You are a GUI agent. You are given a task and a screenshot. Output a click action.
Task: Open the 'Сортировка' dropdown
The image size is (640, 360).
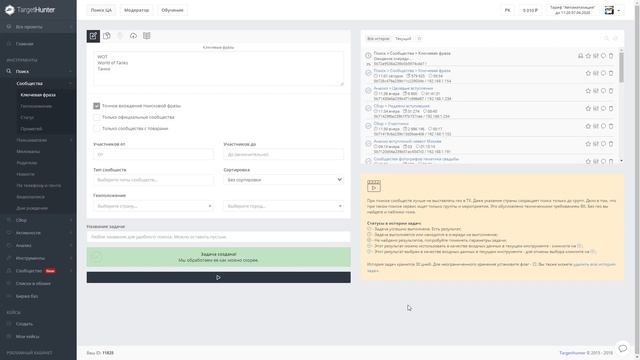pyautogui.click(x=284, y=180)
